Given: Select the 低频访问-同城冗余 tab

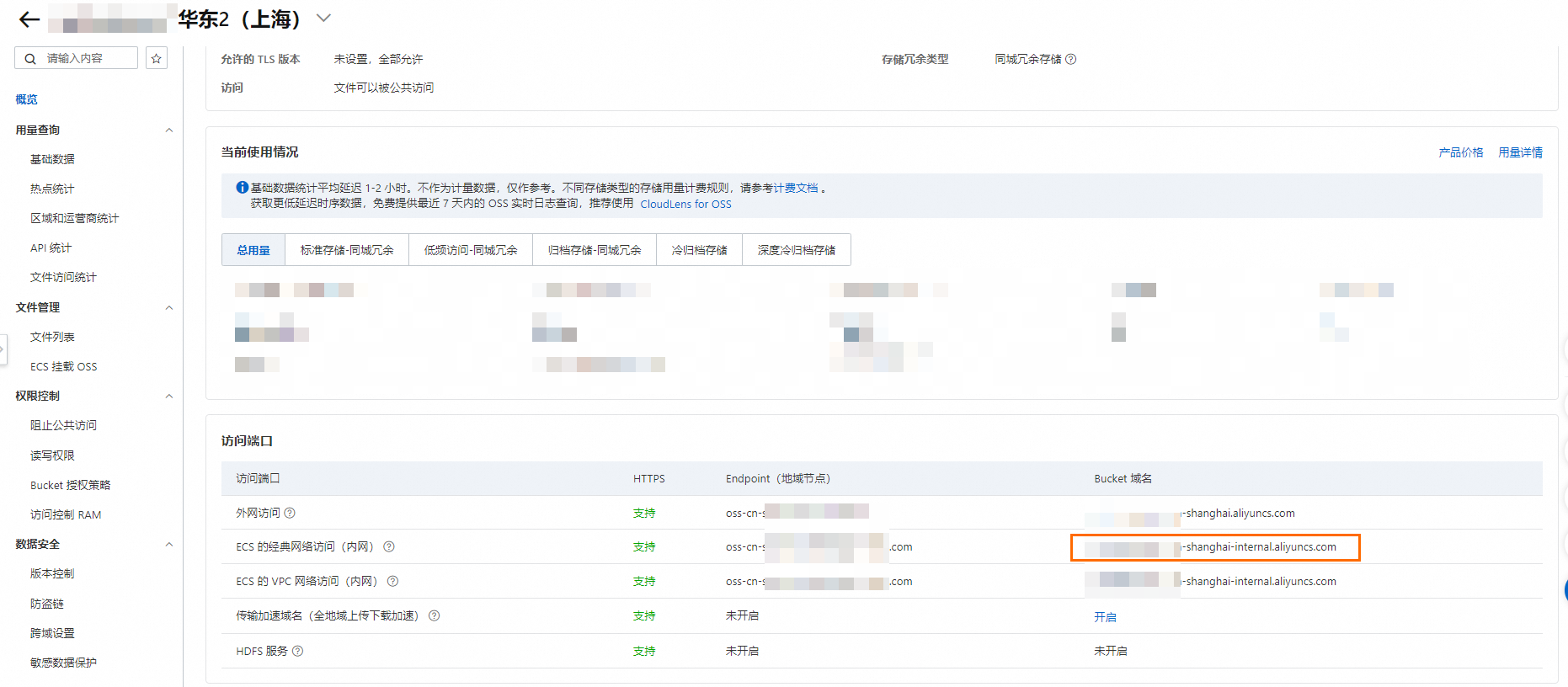Looking at the screenshot, I should point(471,250).
